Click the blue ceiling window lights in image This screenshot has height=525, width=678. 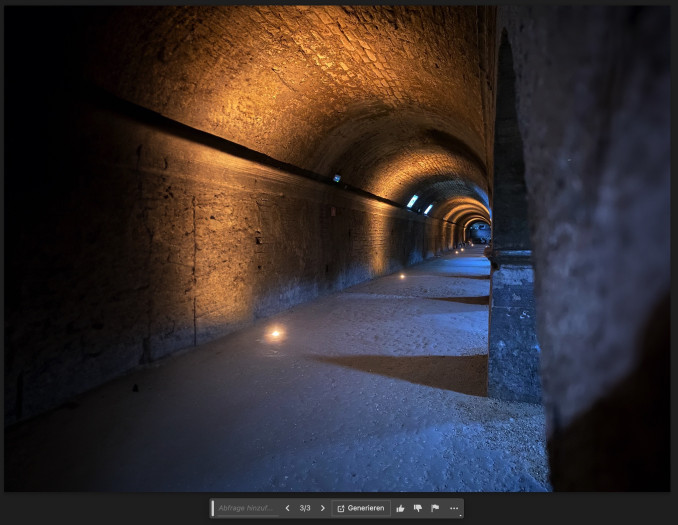pyautogui.click(x=413, y=201)
